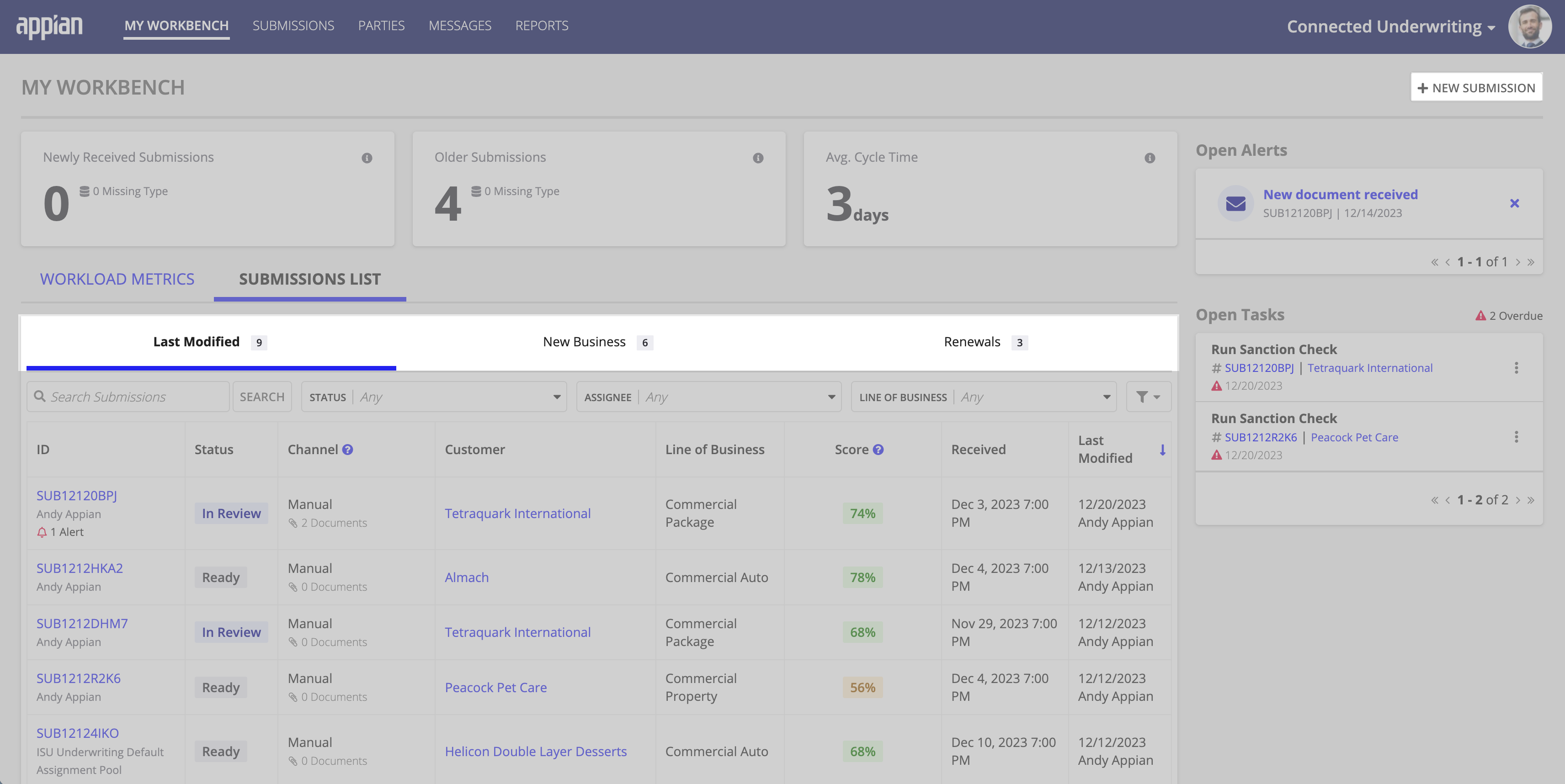This screenshot has width=1565, height=784.
Task: Open Helicon Double Layer Desserts customer link
Action: 535,752
